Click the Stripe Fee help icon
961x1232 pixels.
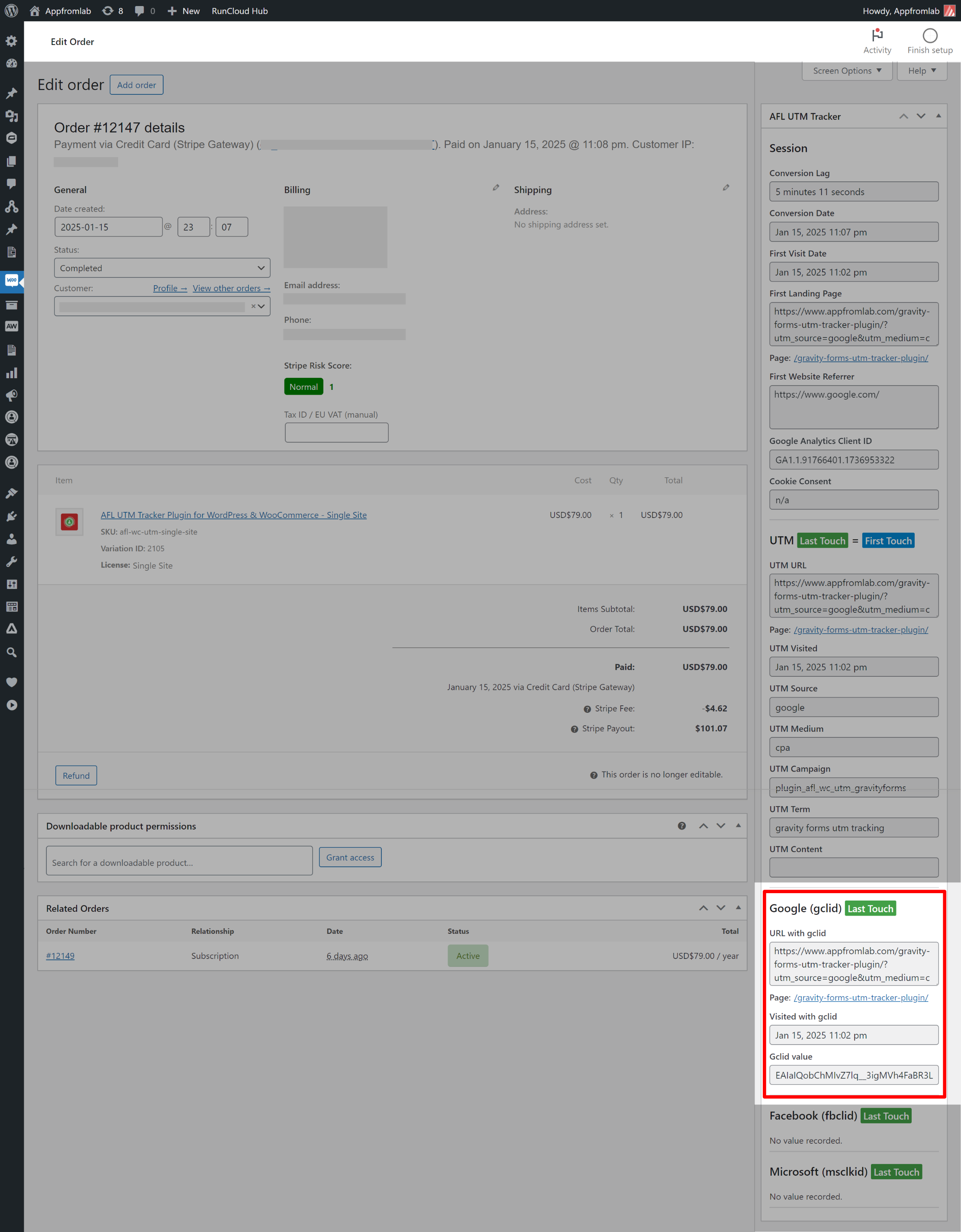pyautogui.click(x=587, y=709)
